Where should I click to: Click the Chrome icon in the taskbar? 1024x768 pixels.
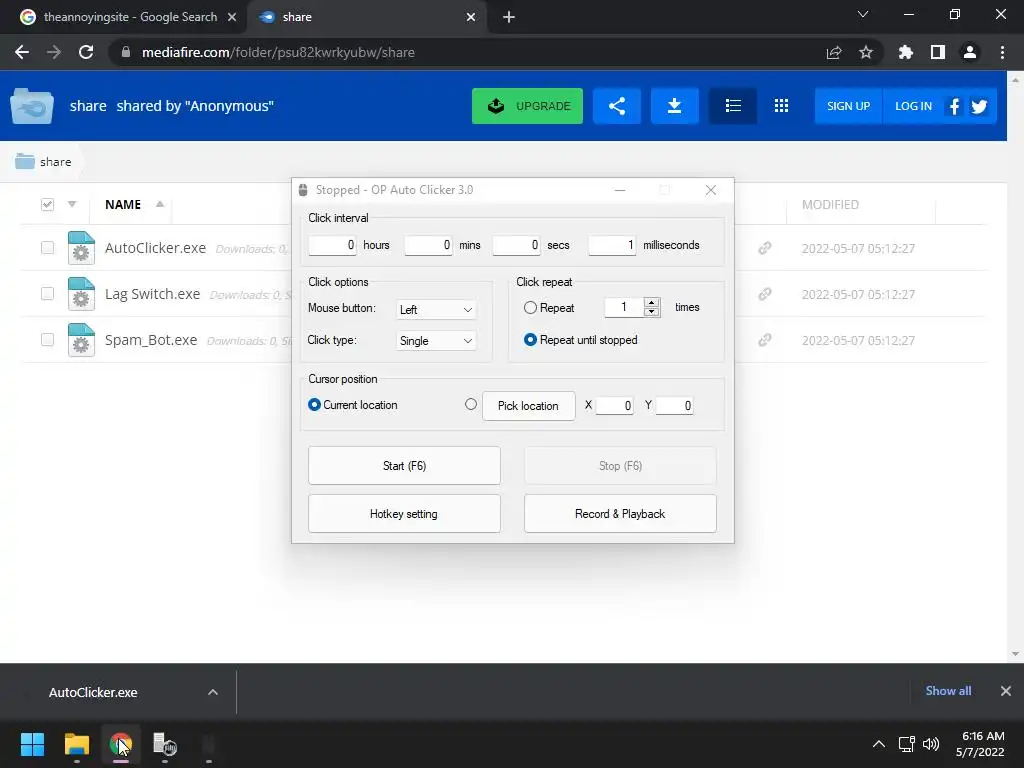click(121, 744)
